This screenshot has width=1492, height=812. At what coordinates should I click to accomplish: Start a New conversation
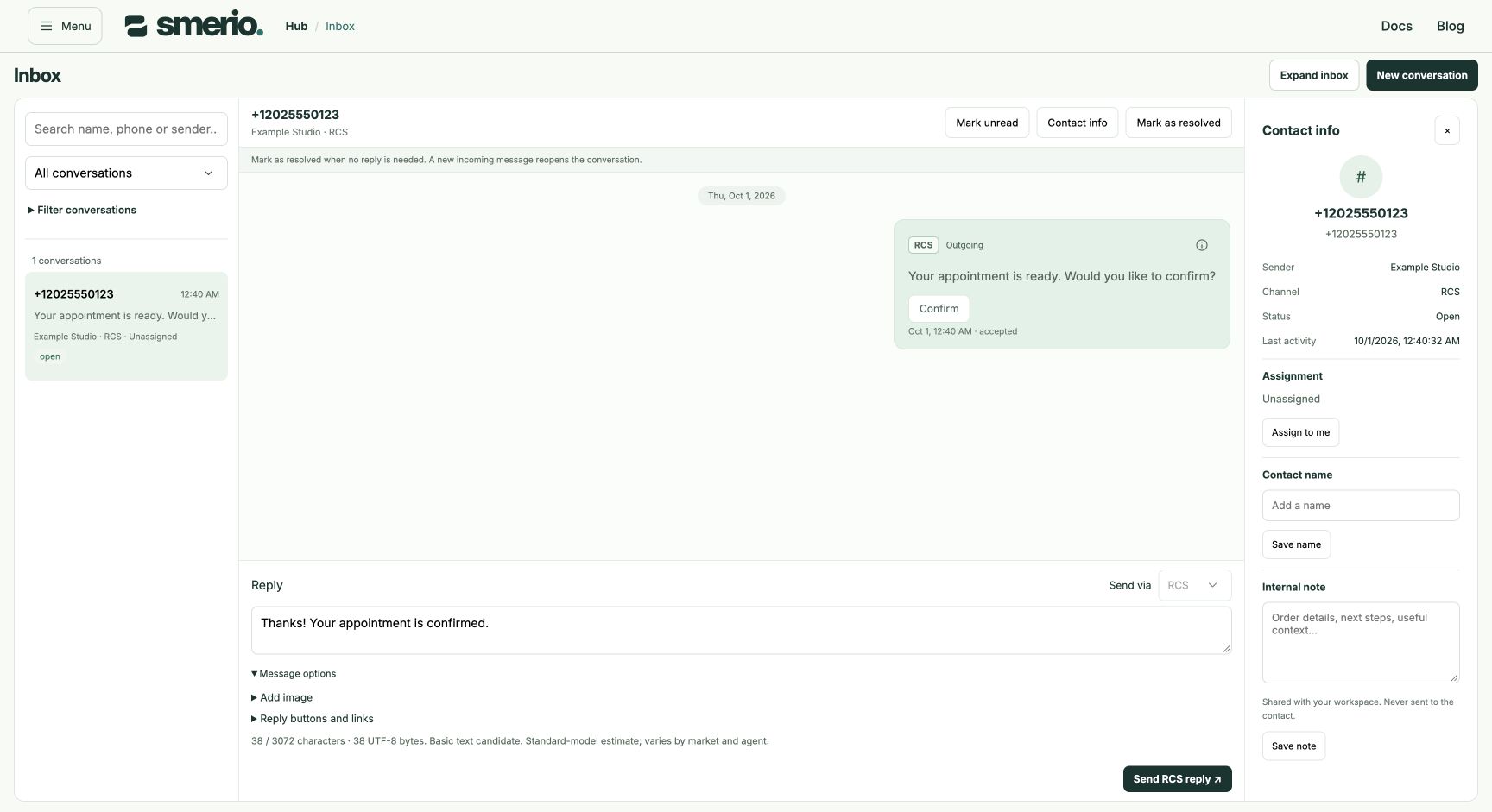click(1421, 75)
